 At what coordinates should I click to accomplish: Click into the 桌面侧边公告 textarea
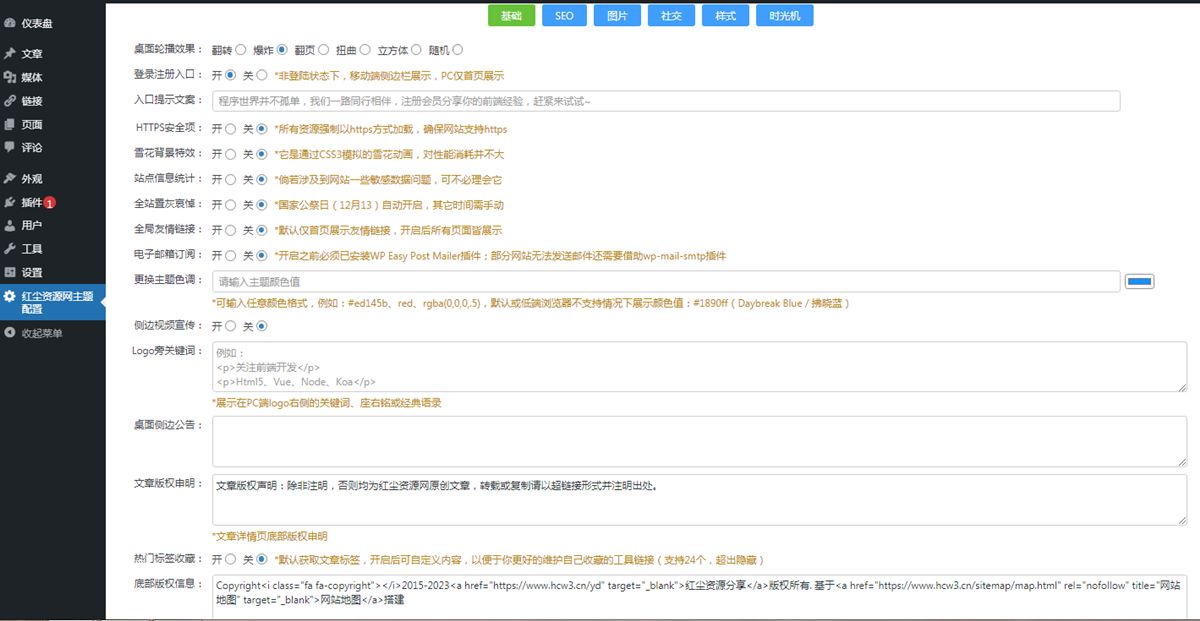click(x=699, y=441)
